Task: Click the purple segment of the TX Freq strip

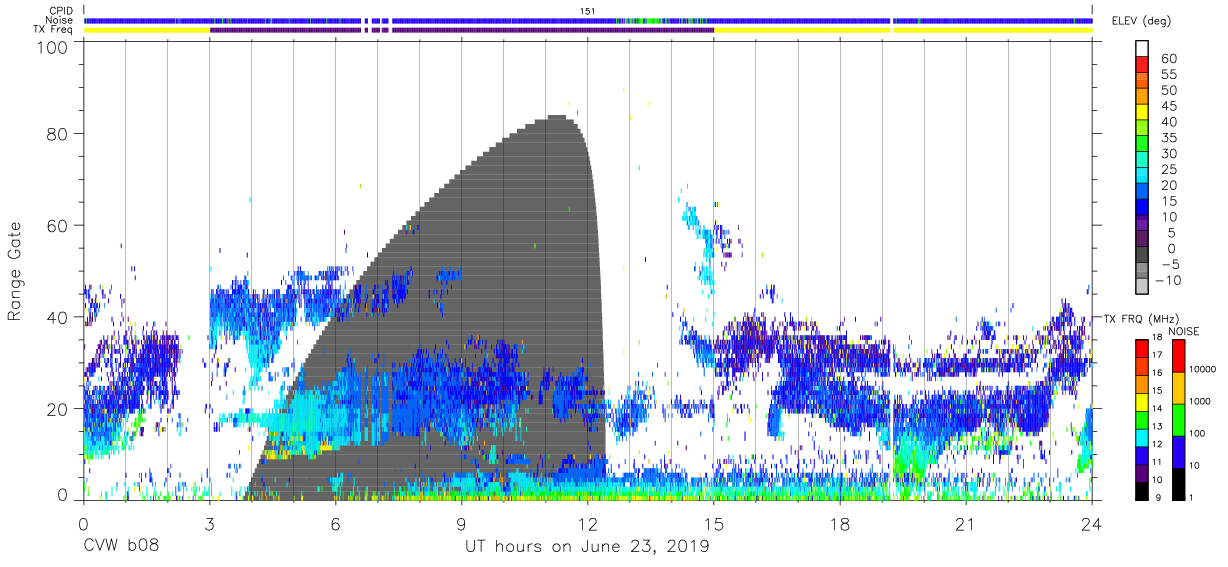Action: 462,30
